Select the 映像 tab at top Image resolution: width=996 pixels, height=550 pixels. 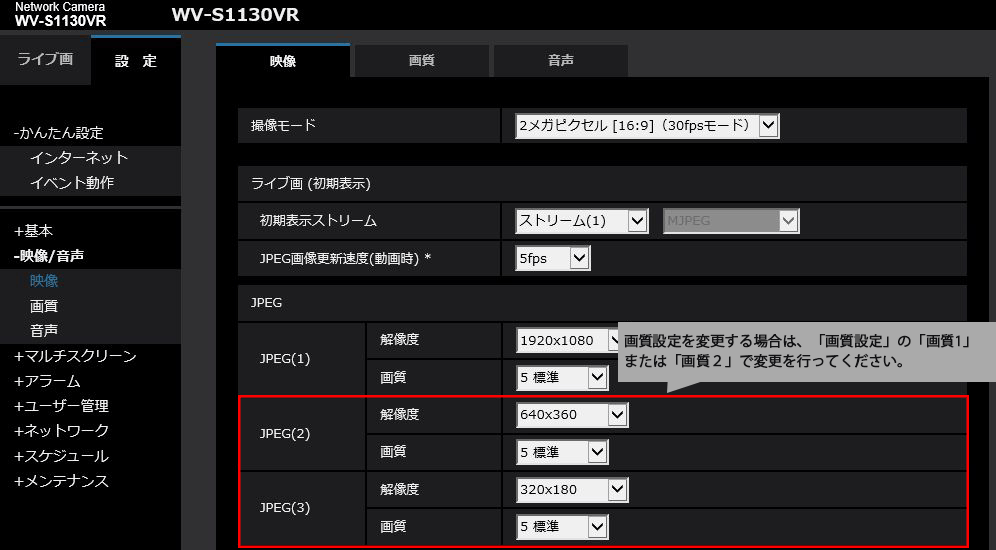283,61
